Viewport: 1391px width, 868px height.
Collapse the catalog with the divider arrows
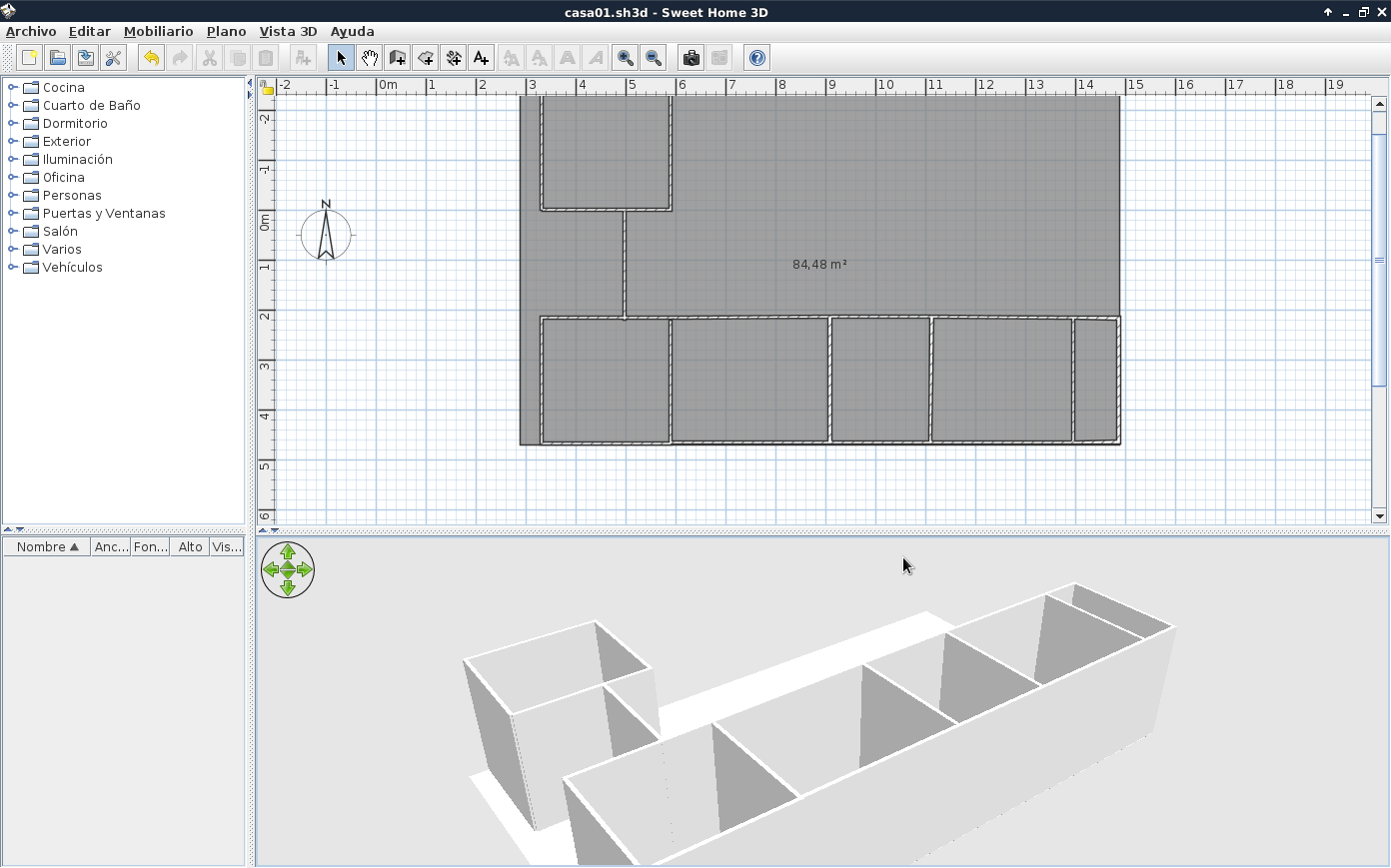[x=8, y=529]
